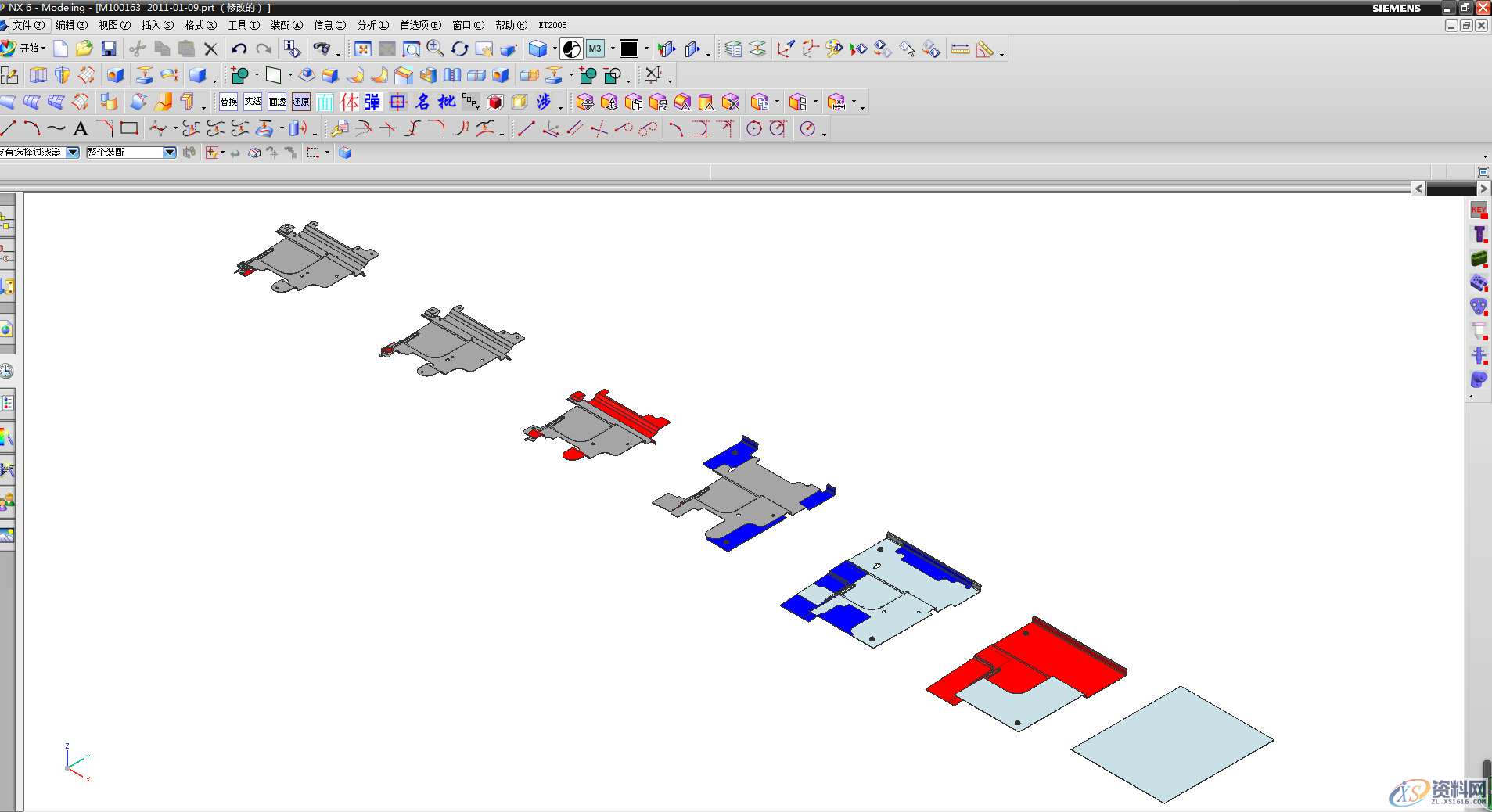Toggle the M3 display mode button
This screenshot has width=1492, height=812.
coord(595,49)
